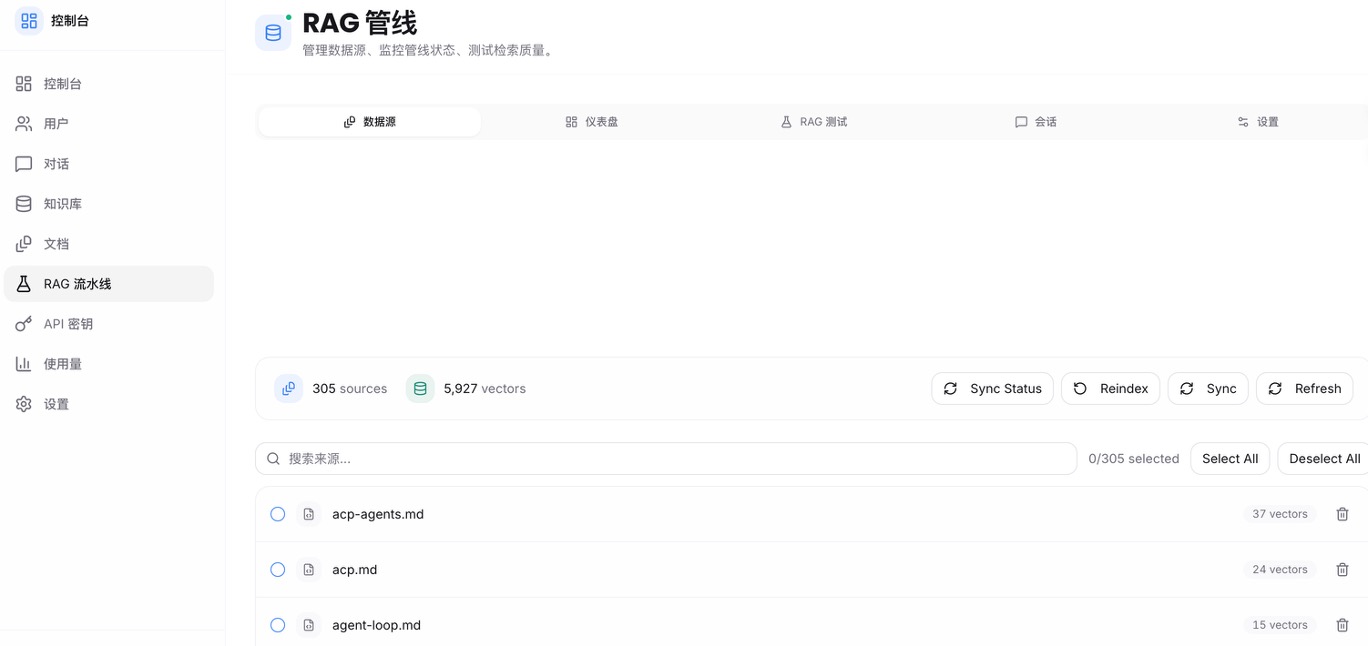
Task: Click the gear icon beside sidebar 设置
Action: pos(24,404)
